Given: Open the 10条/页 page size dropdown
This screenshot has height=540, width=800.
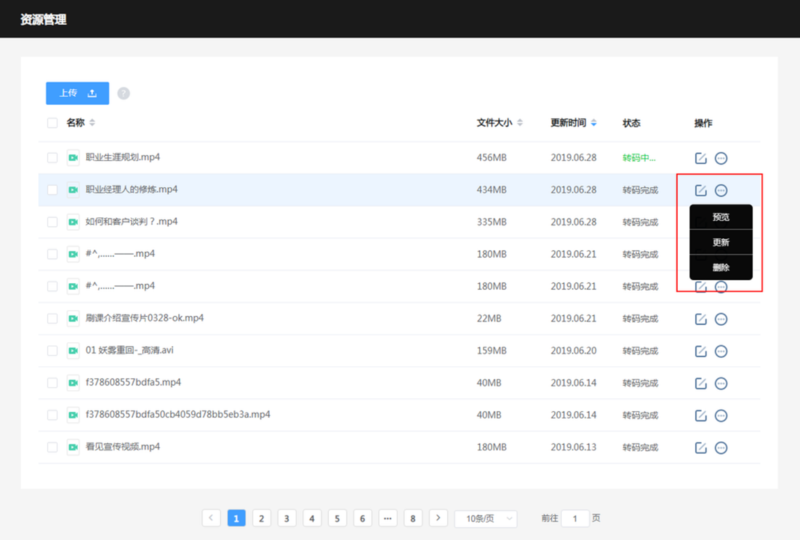Looking at the screenshot, I should click(486, 519).
